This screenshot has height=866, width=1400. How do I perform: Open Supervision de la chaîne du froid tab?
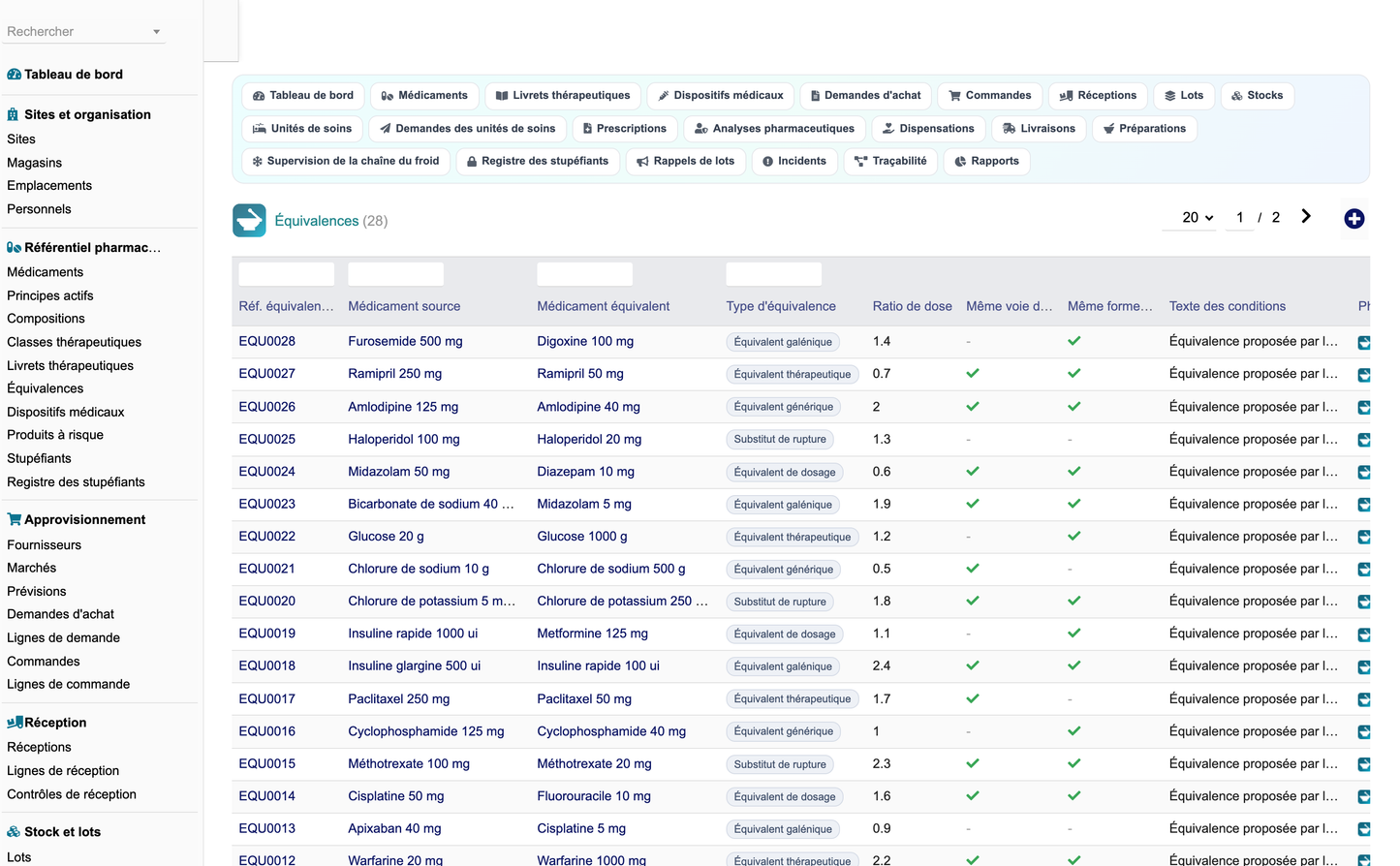(346, 161)
